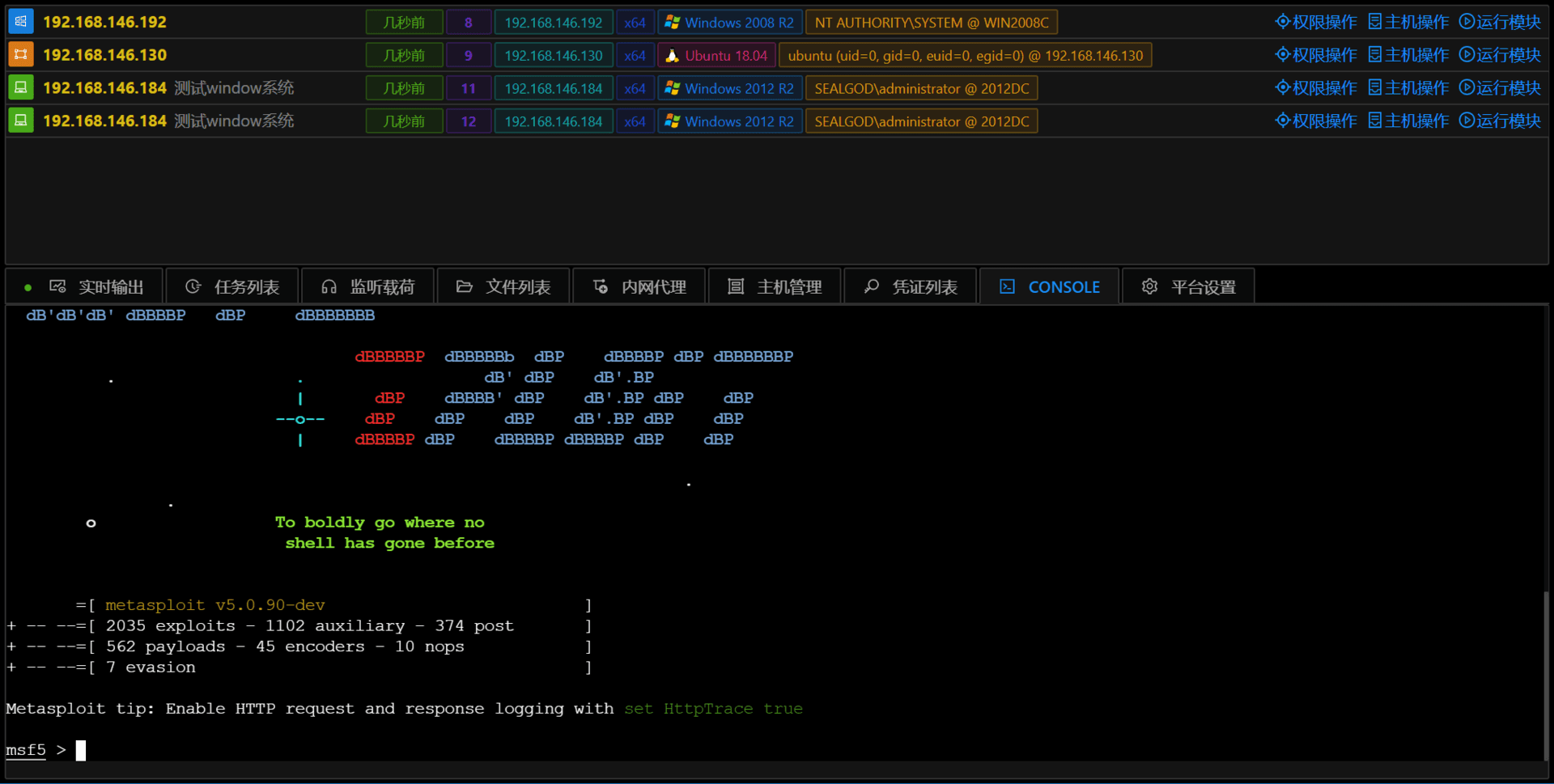Click the ubuntu uid=0 user info tag

point(966,56)
